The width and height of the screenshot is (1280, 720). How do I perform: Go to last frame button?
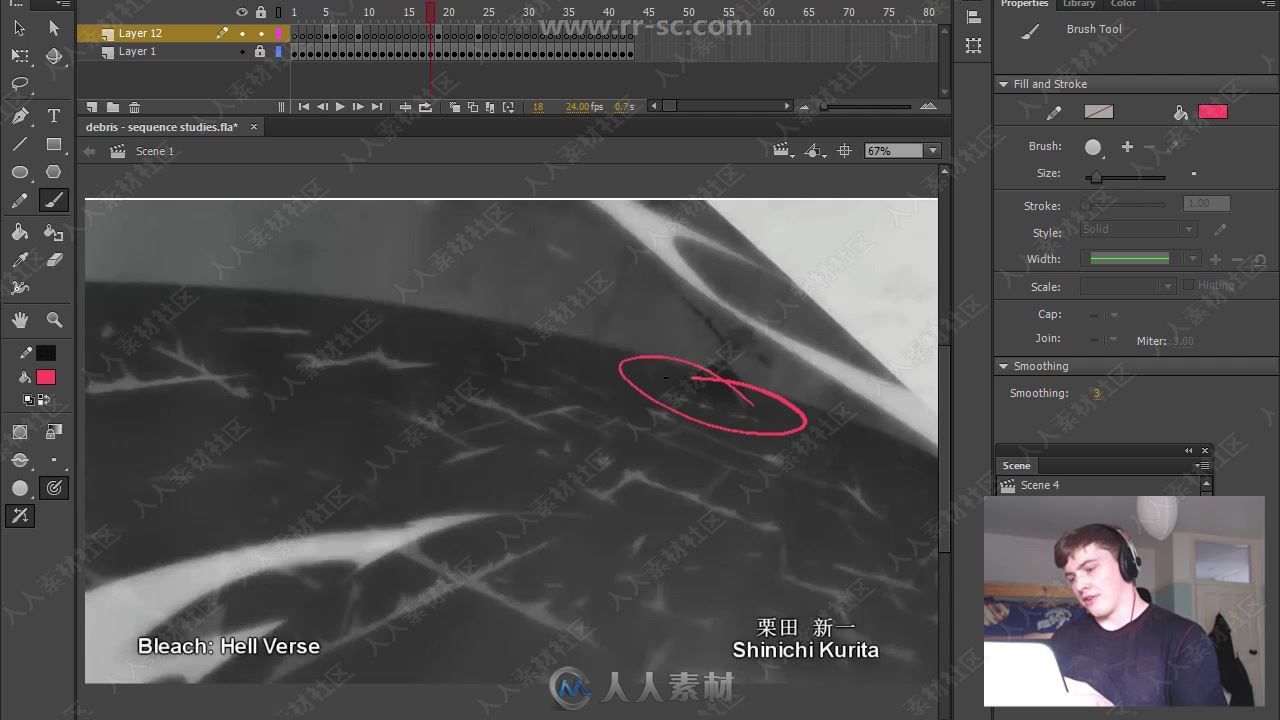coord(377,107)
